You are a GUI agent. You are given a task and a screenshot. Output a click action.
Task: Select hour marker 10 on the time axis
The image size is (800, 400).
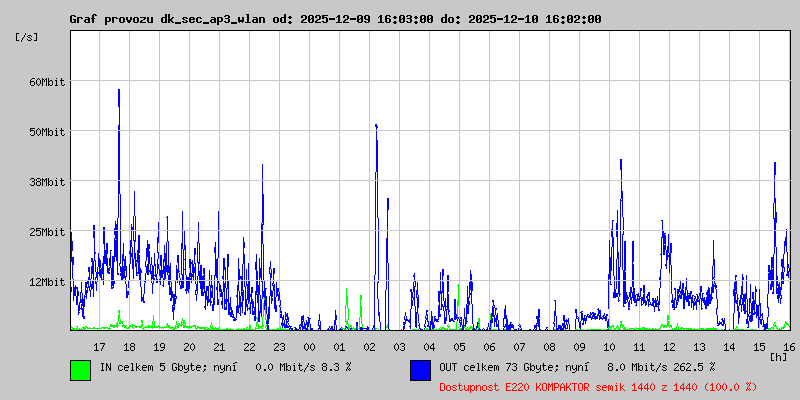tap(609, 346)
